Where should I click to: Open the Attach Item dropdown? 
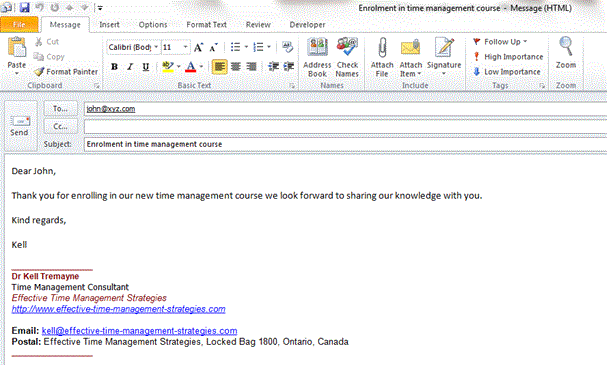[x=411, y=57]
